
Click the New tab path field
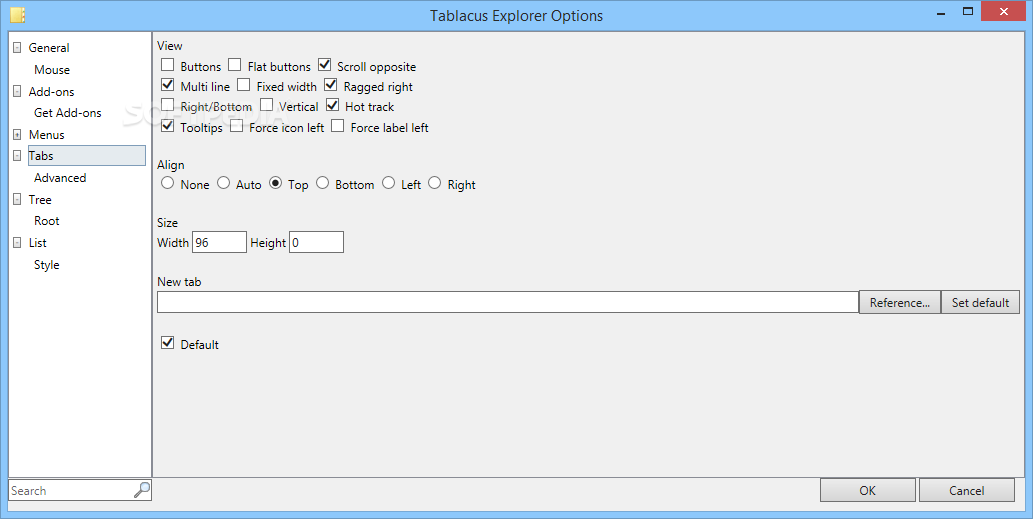point(507,302)
